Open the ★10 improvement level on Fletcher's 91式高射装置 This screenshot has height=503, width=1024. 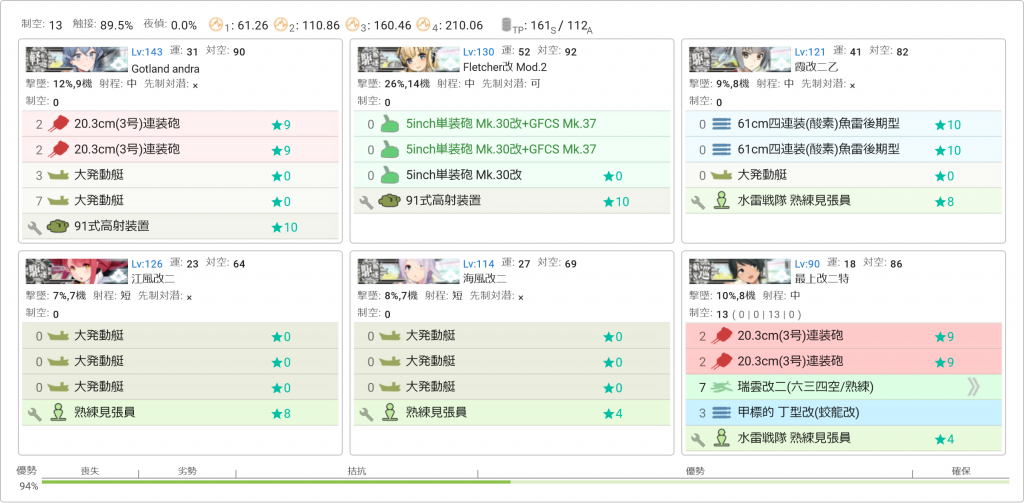pos(616,201)
